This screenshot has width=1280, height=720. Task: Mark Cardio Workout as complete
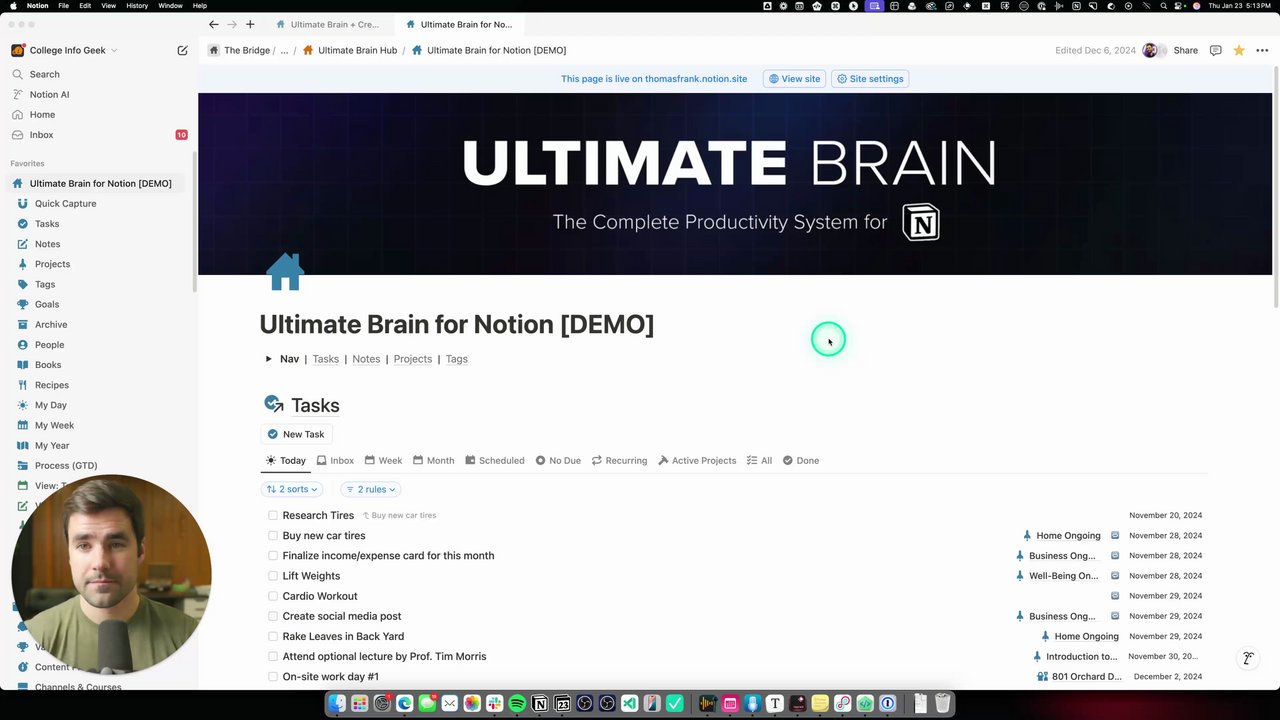pos(272,596)
